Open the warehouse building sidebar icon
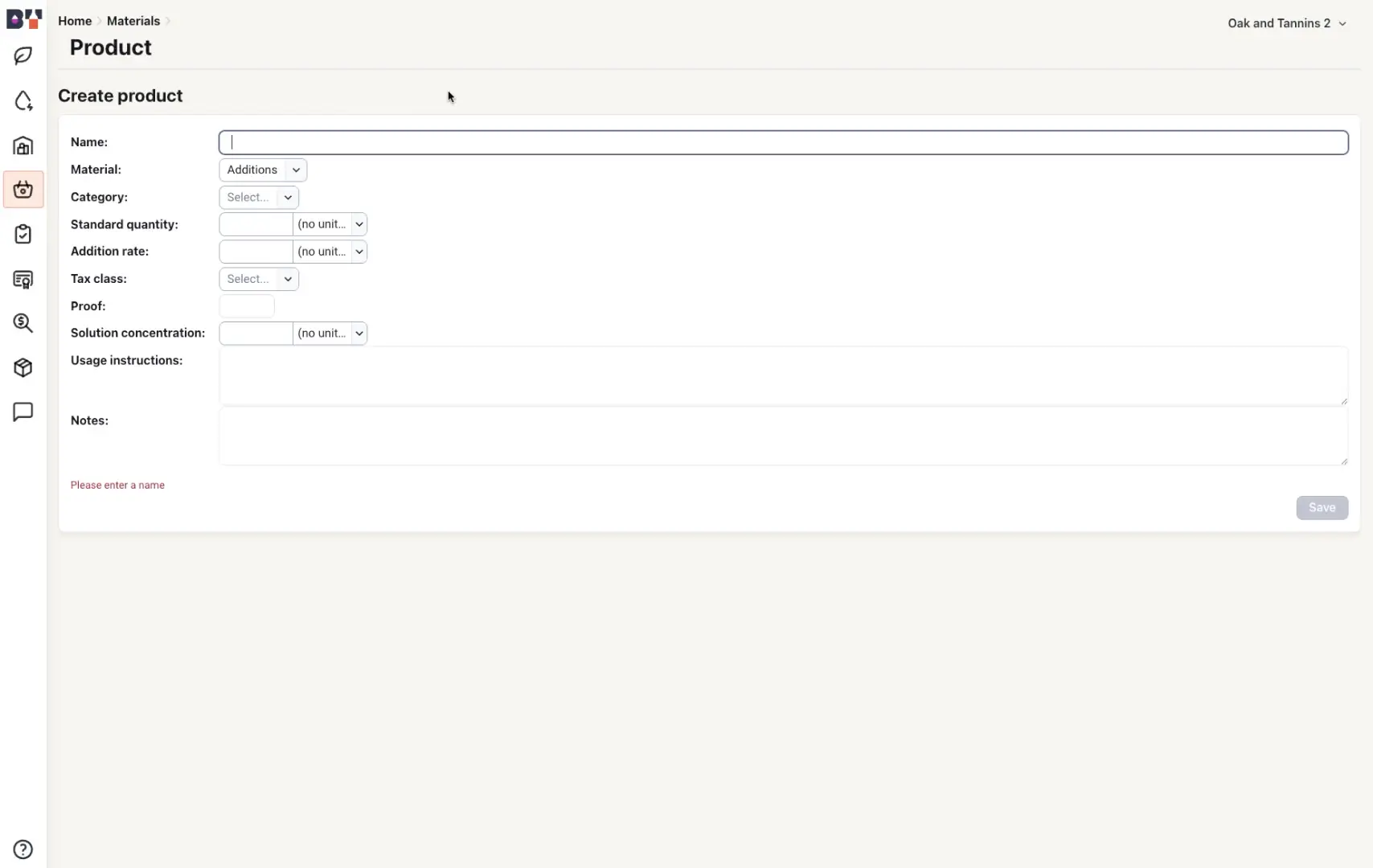The height and width of the screenshot is (868, 1373). (x=23, y=145)
